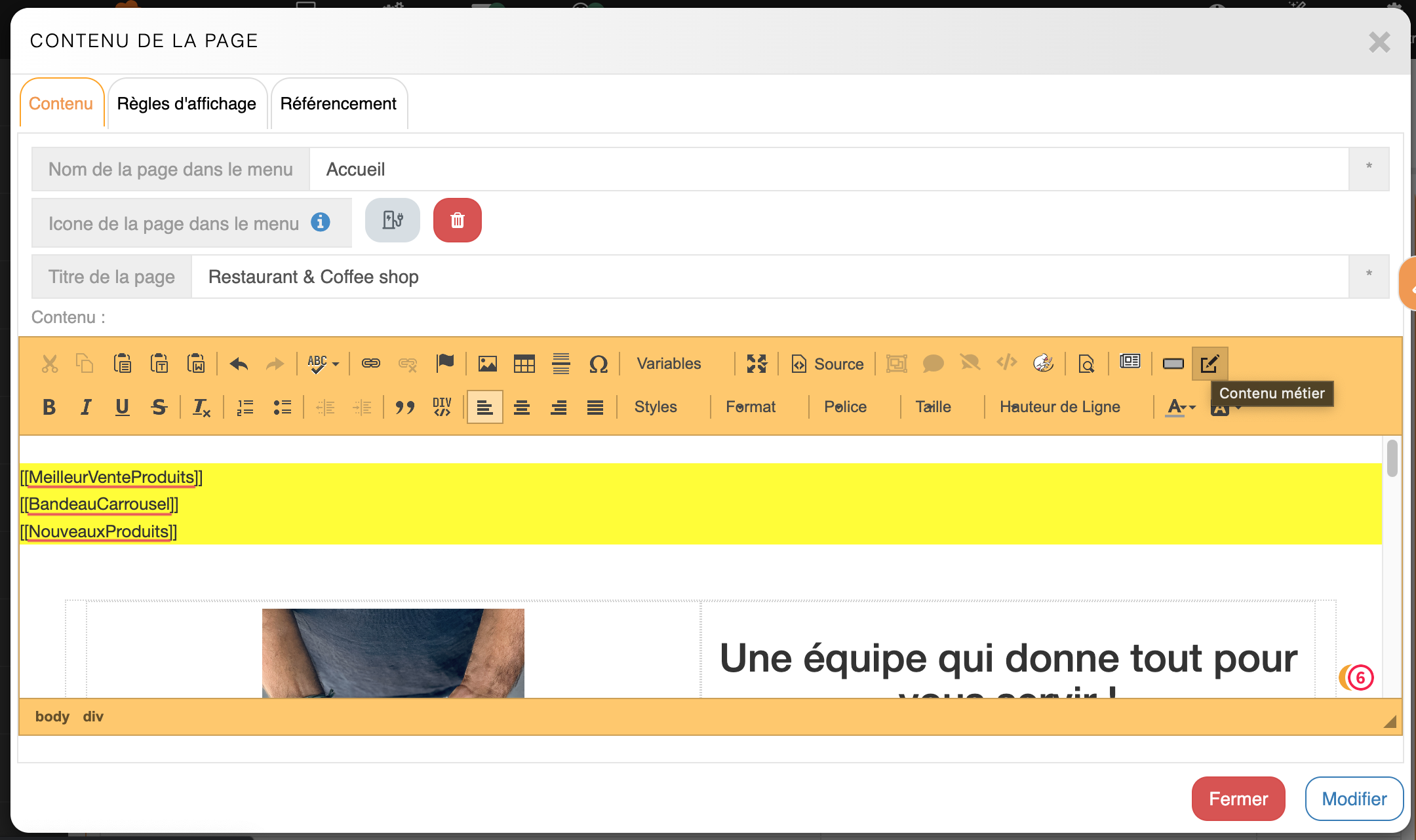This screenshot has height=840, width=1416.
Task: Insert a link using the chain icon
Action: tap(371, 363)
